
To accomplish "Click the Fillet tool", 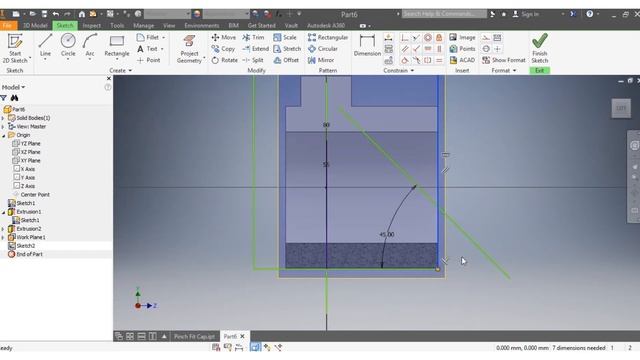I will (x=150, y=38).
